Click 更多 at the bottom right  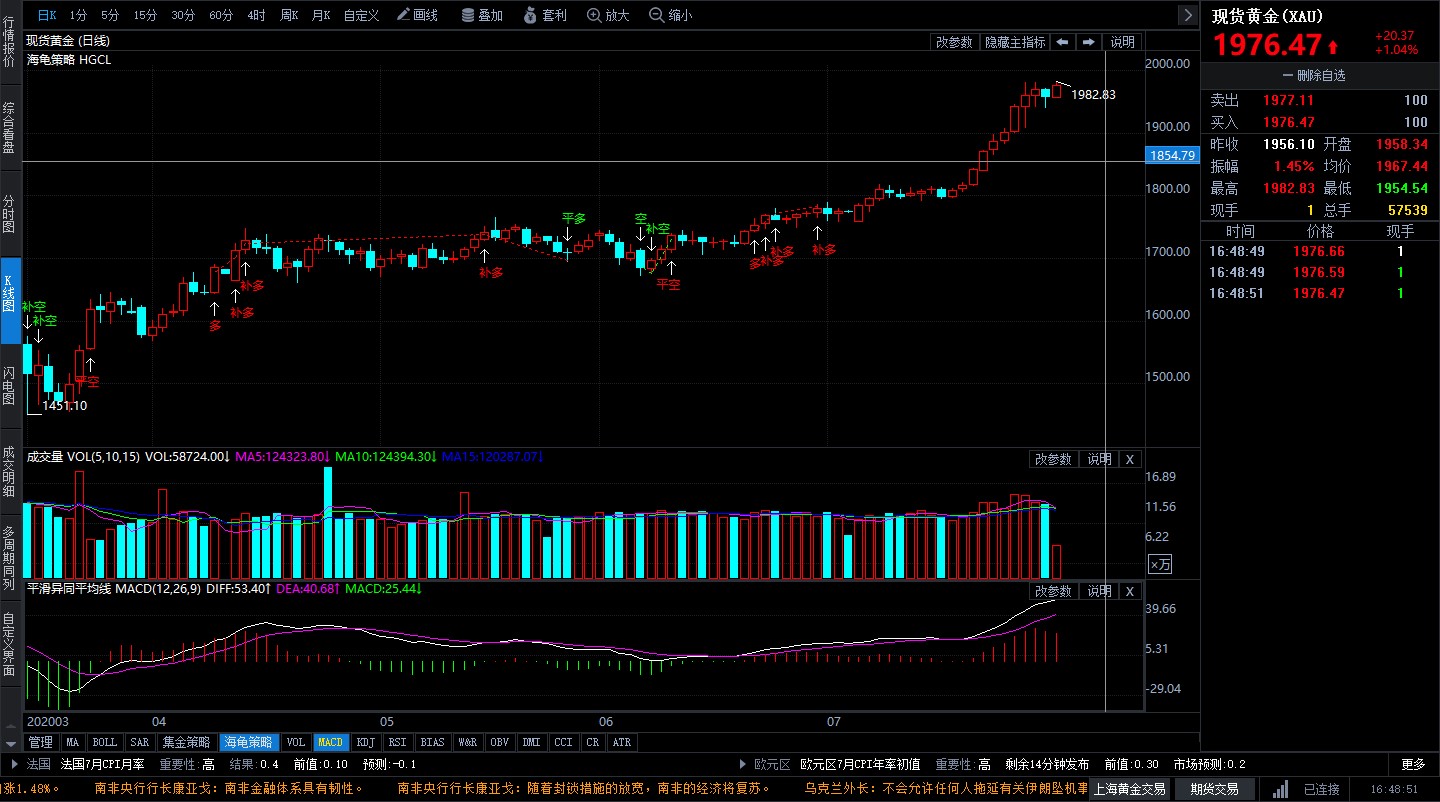click(x=1413, y=764)
